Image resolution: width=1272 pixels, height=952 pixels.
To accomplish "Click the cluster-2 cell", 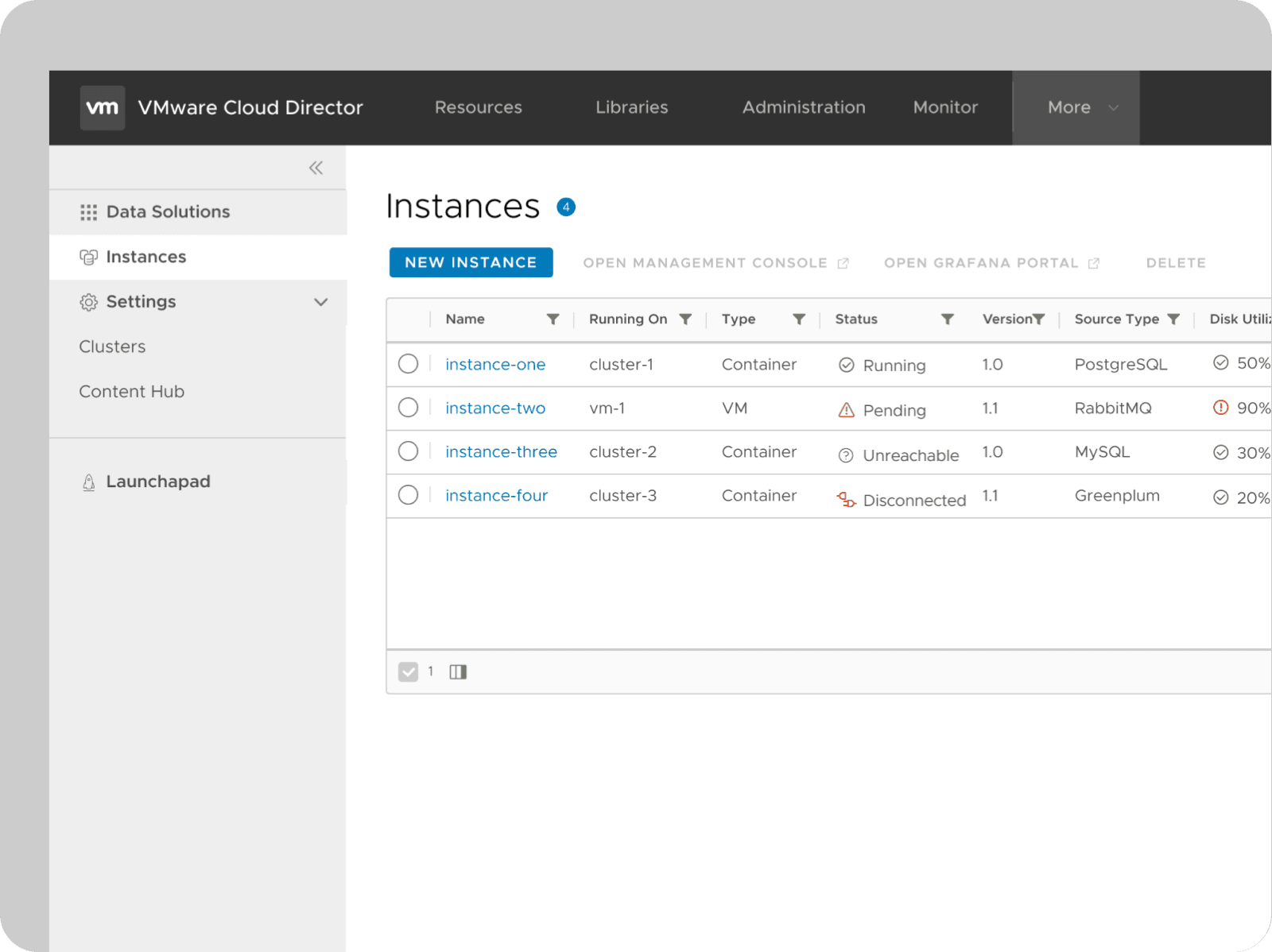I will [x=623, y=452].
